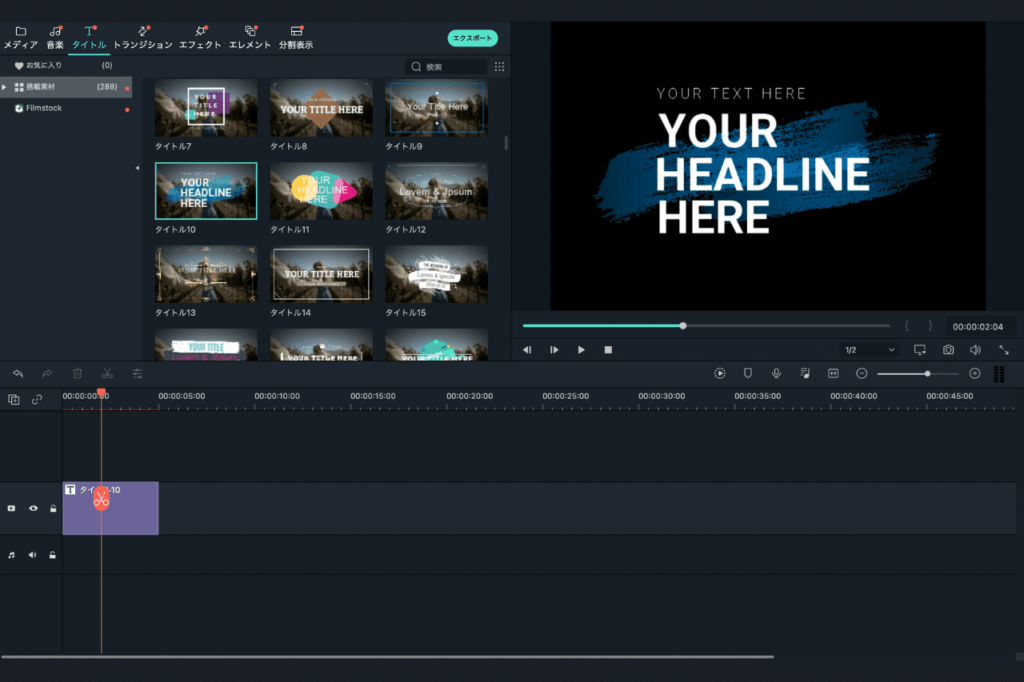Switch to the 音楽 (Music) tab

click(56, 37)
